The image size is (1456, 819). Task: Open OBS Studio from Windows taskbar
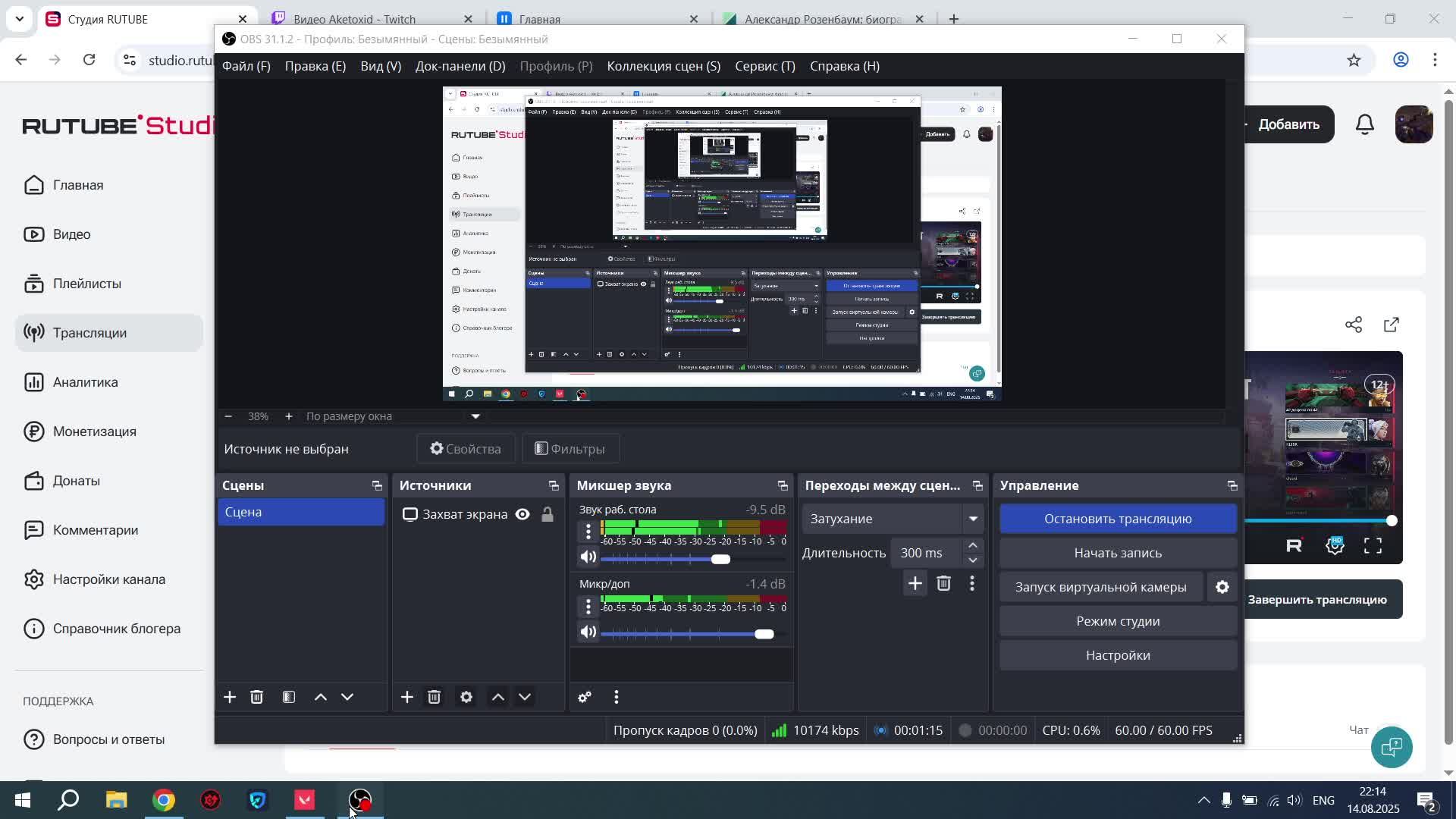click(360, 800)
